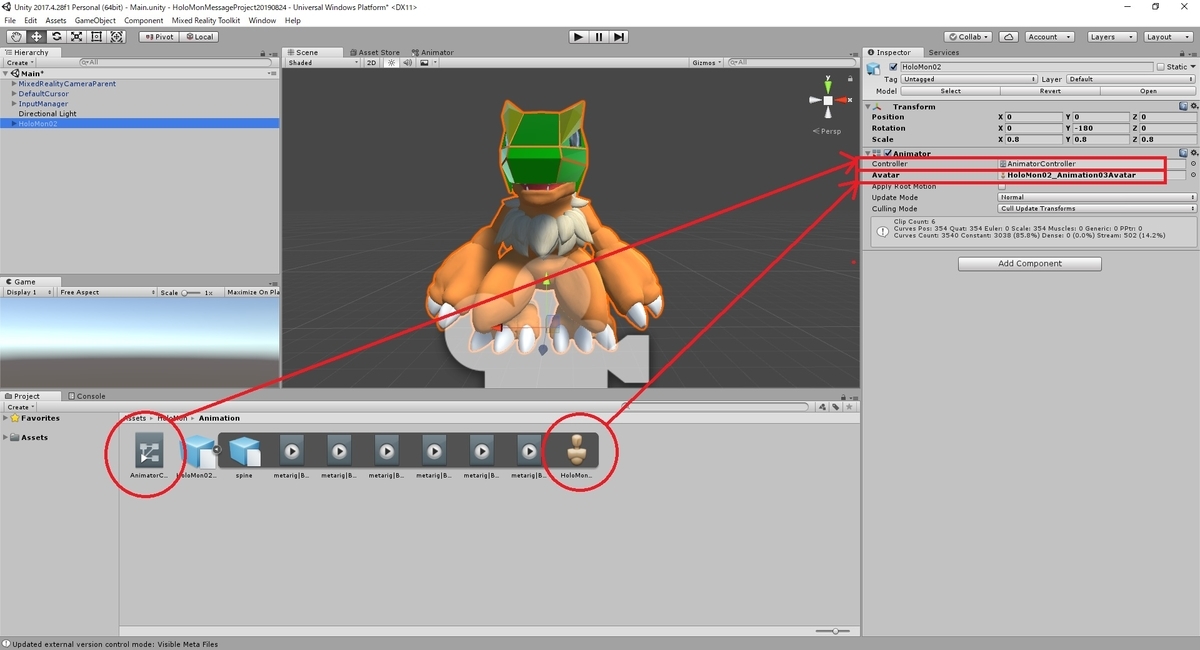Open Animator component gear settings

(1193, 153)
